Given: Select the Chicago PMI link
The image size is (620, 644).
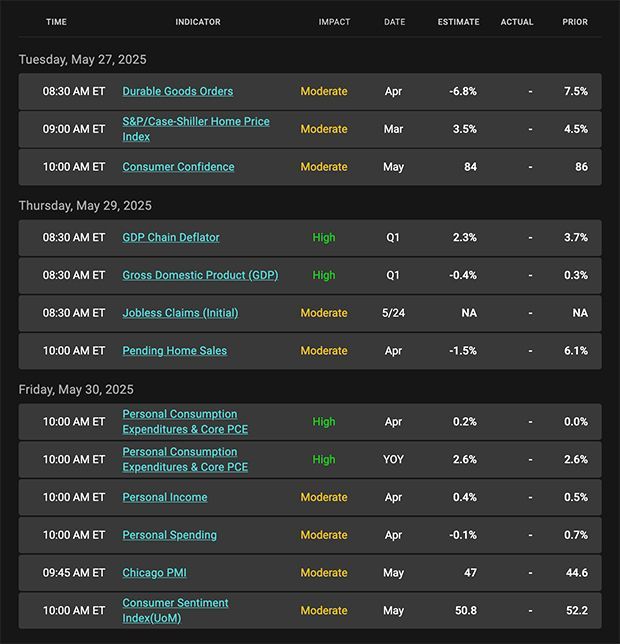Looking at the screenshot, I should click(154, 573).
